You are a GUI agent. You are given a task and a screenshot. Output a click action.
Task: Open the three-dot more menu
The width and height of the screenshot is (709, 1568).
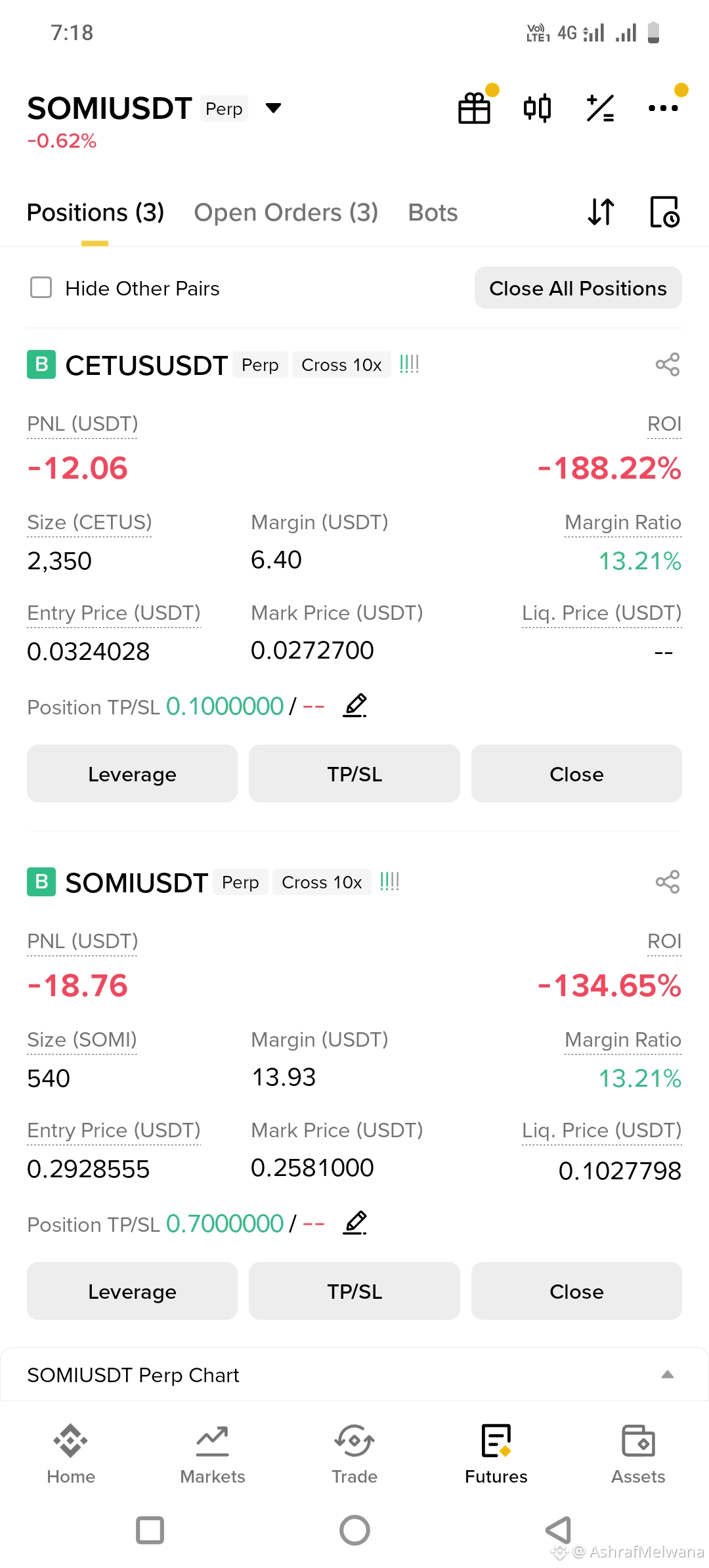[x=663, y=108]
